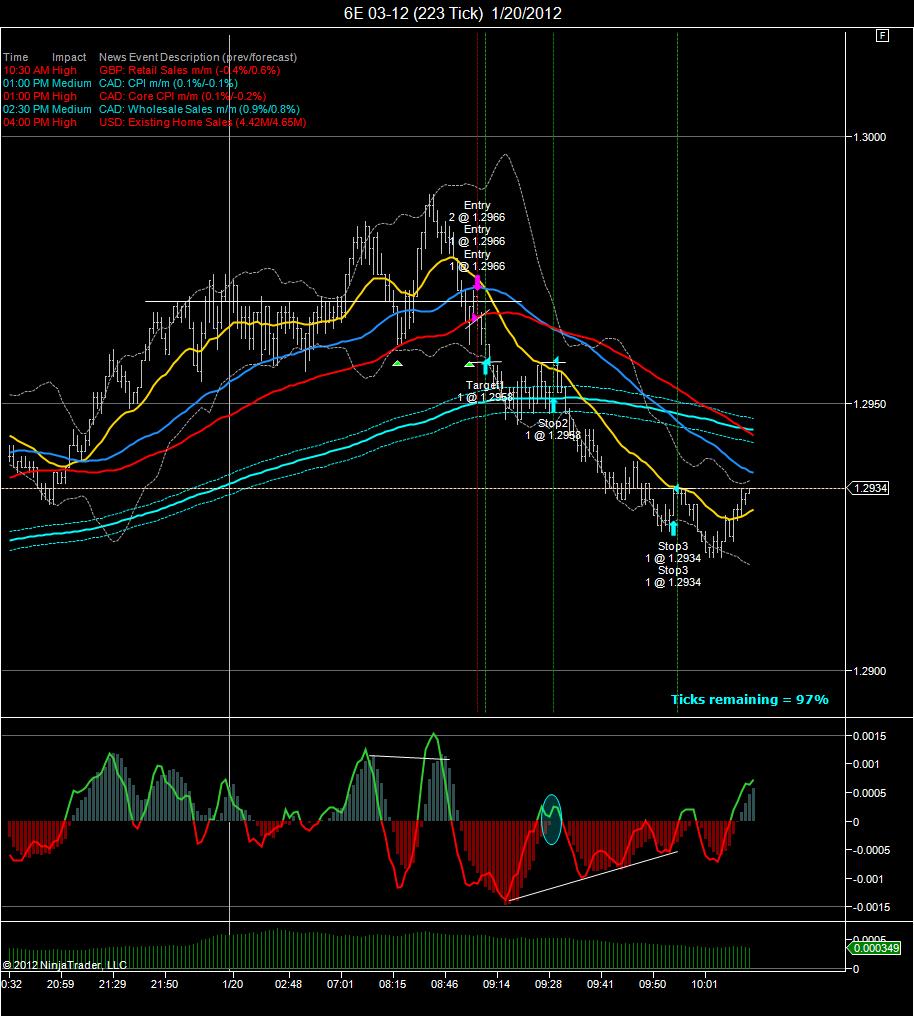Viewport: 914px width, 1017px height.
Task: Click the 1.2950 price axis label
Action: (x=869, y=404)
